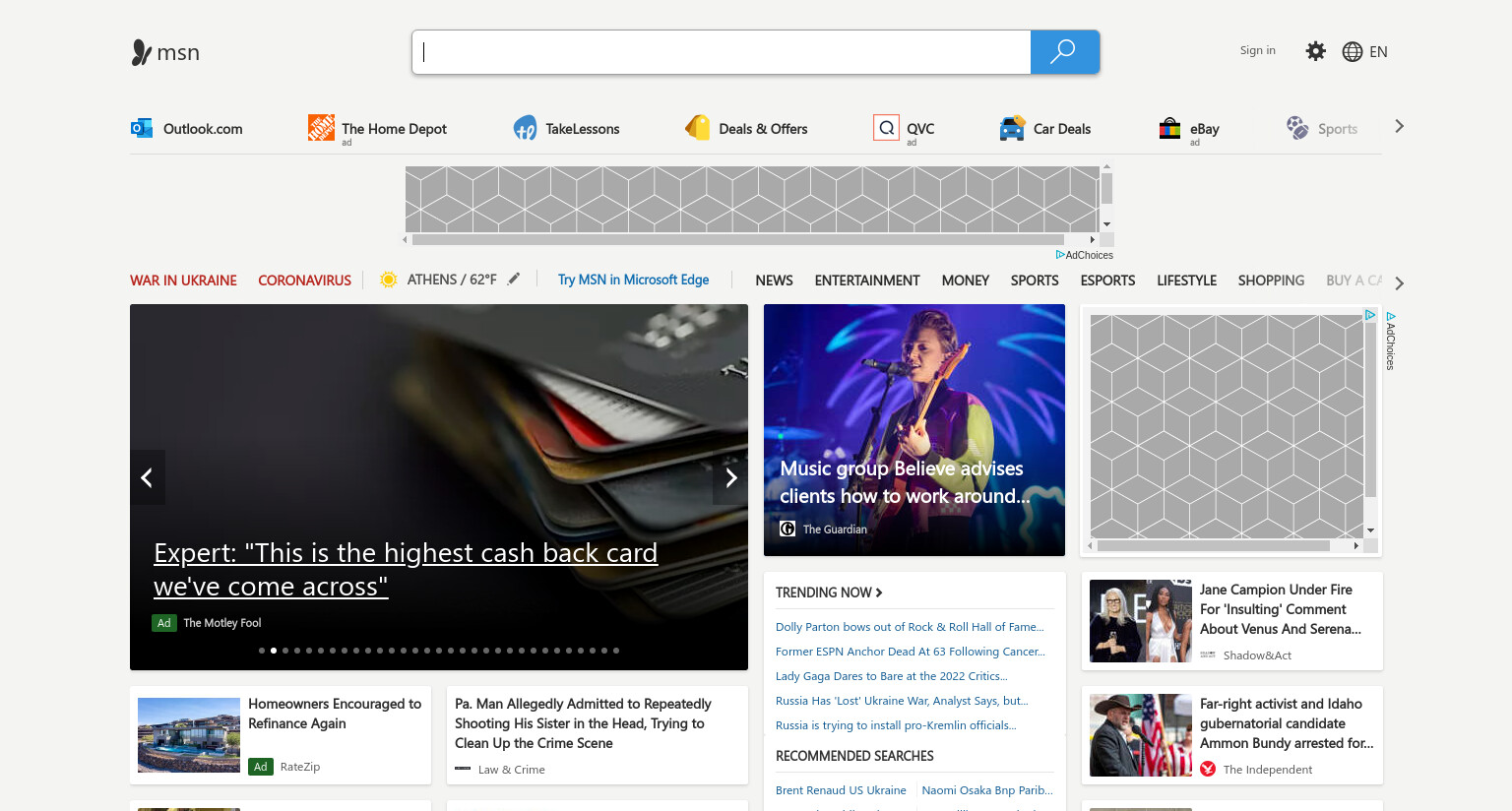Select the second carousel pagination dot

click(274, 651)
